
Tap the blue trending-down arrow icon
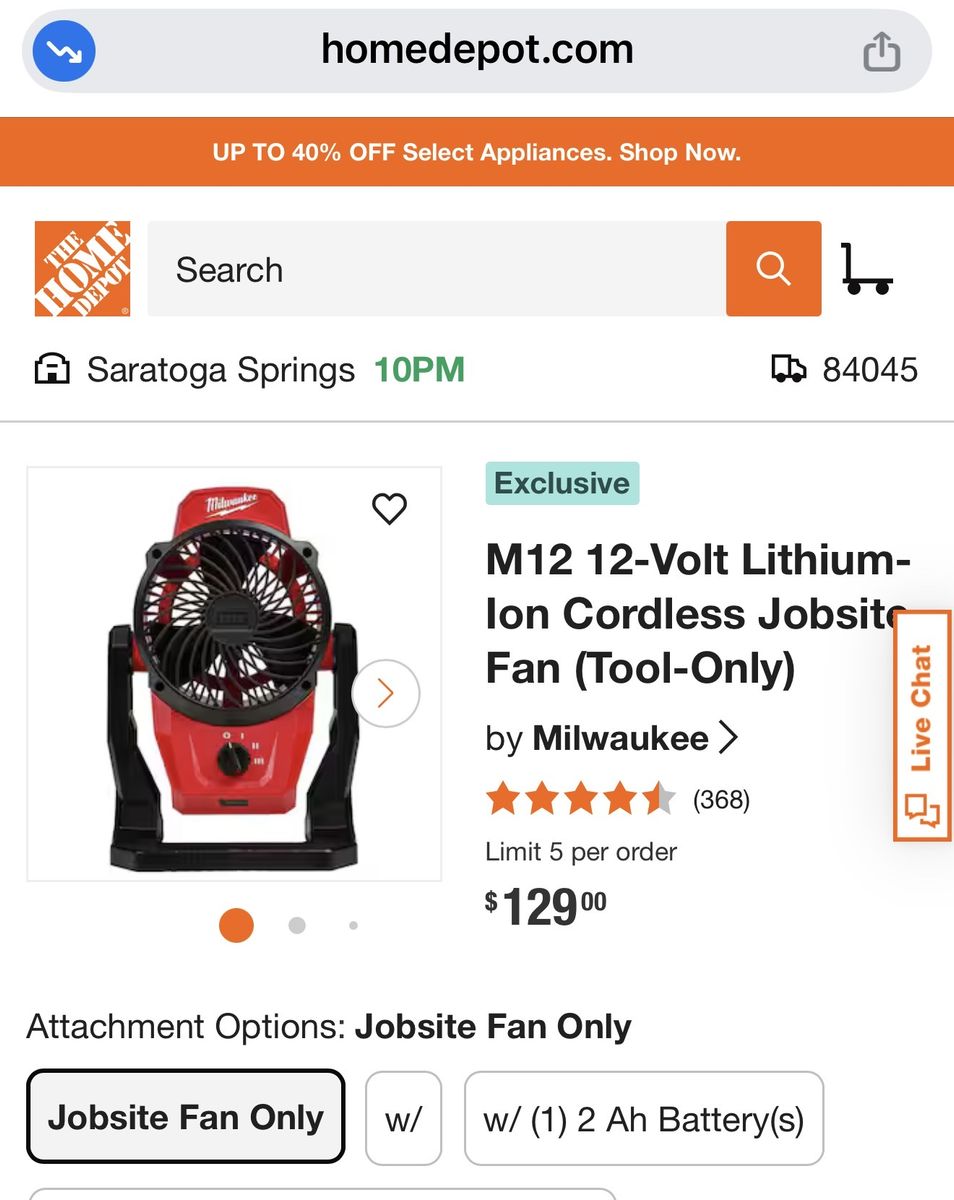click(x=64, y=51)
